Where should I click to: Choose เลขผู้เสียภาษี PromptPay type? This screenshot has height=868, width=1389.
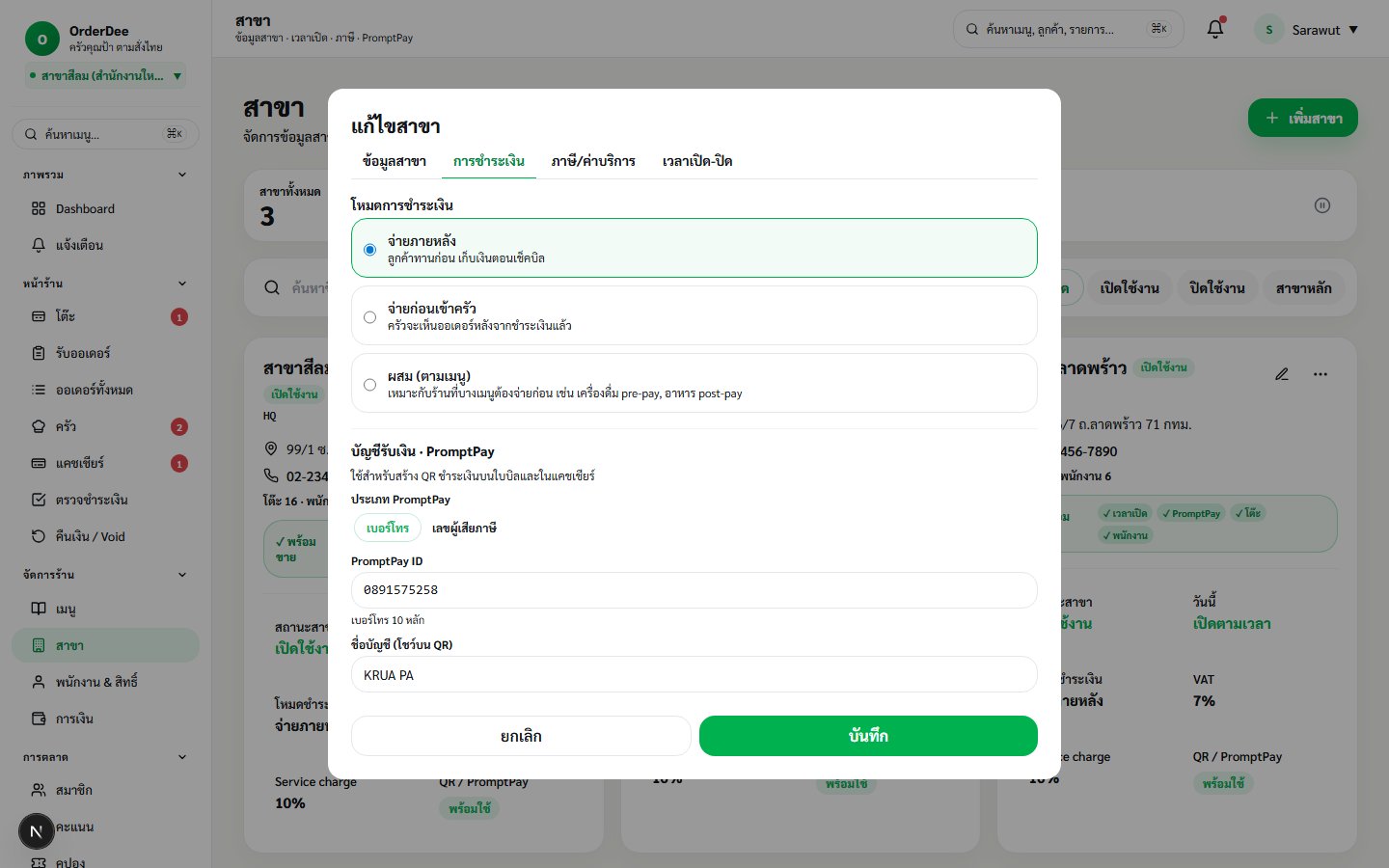[x=464, y=528]
